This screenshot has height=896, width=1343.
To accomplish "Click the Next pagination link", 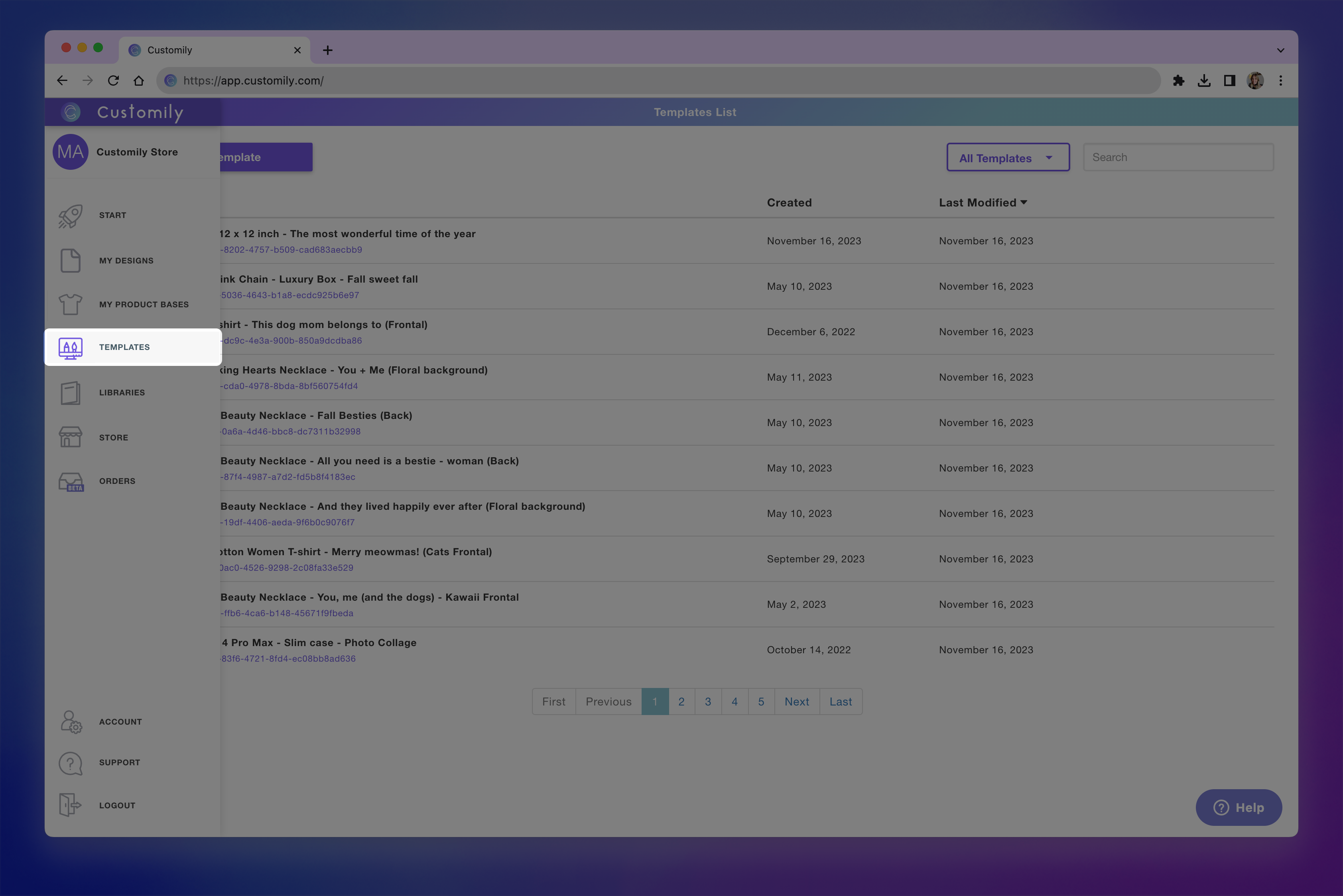I will (796, 702).
